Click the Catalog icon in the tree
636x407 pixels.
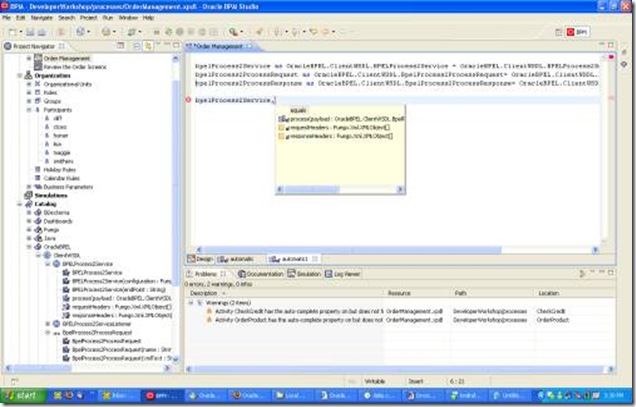[x=28, y=204]
